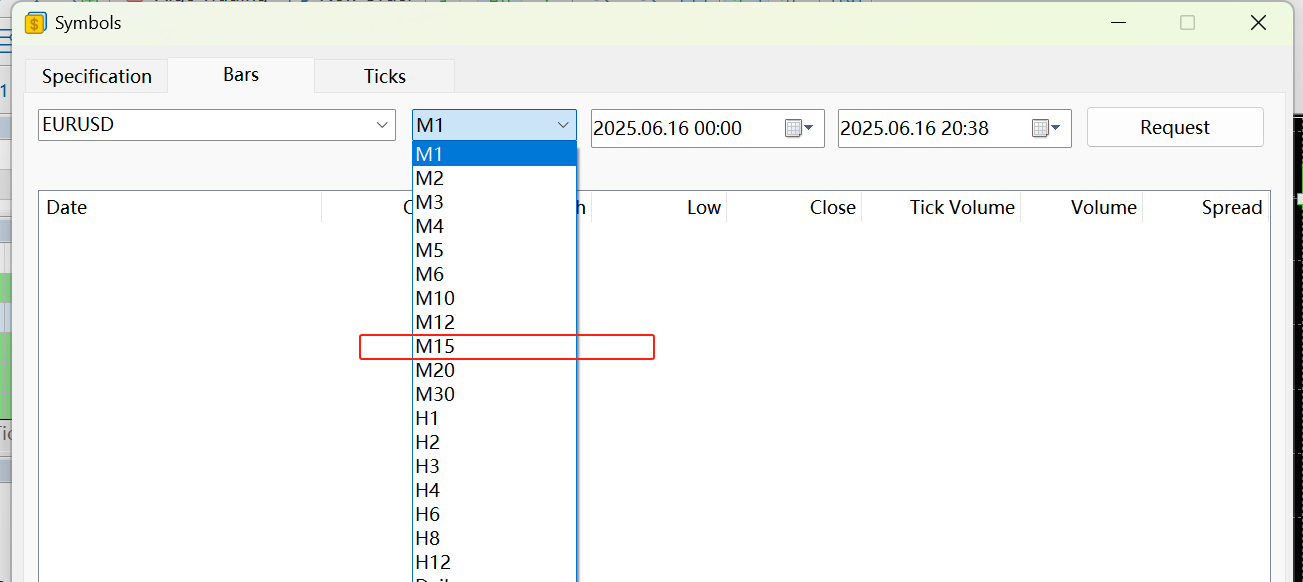Click the Low column header

click(x=659, y=208)
